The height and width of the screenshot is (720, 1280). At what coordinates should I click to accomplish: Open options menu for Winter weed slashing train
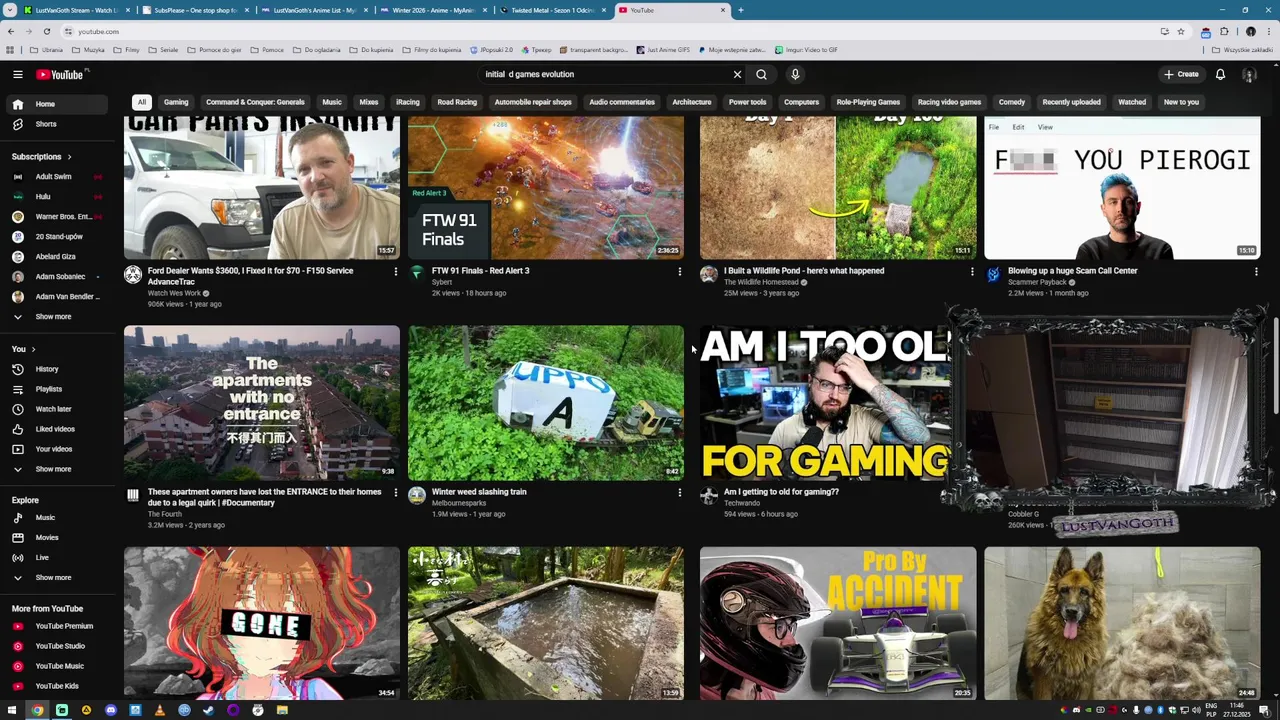679,492
